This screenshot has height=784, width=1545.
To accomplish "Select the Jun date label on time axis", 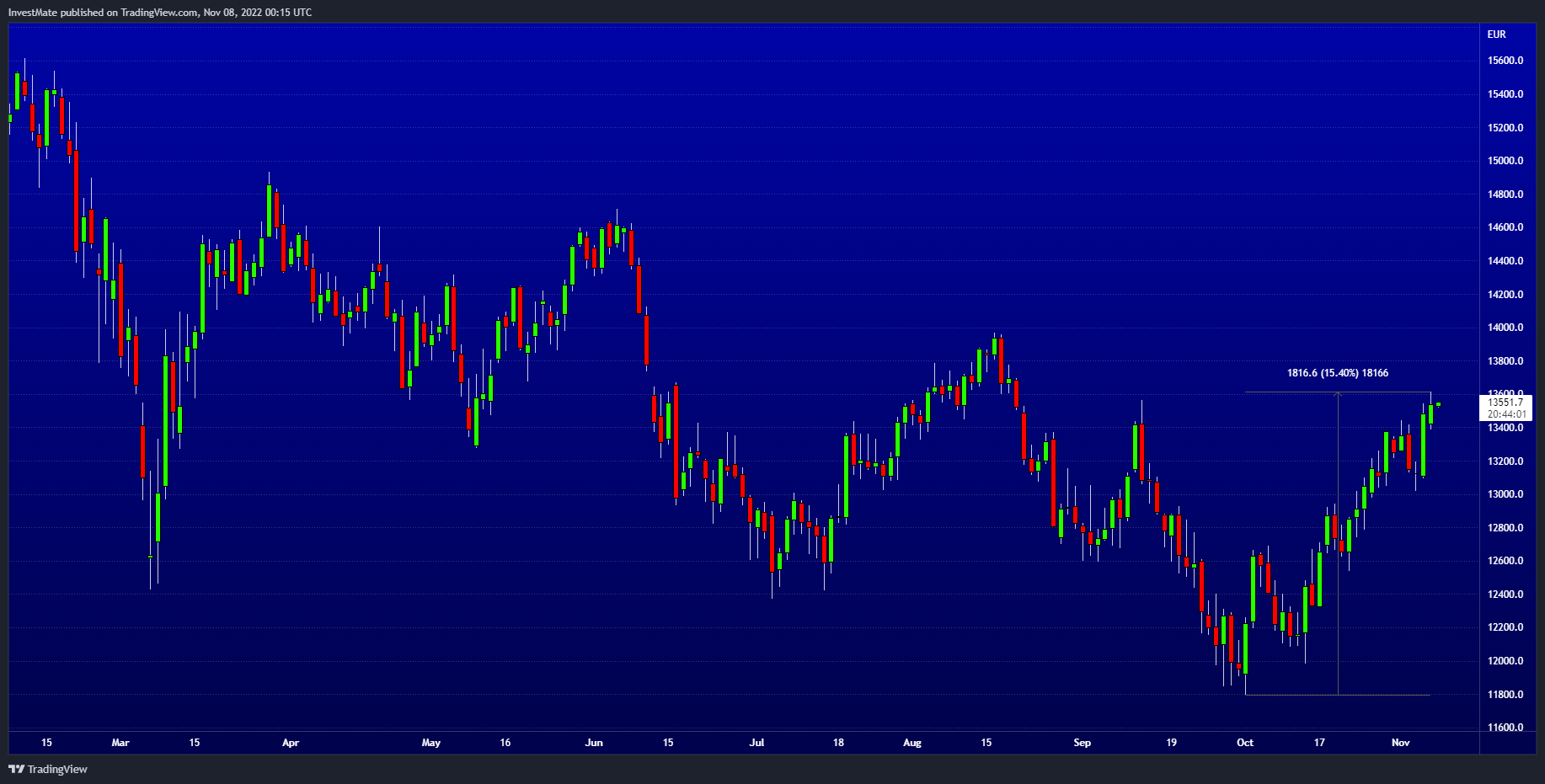I will point(594,743).
